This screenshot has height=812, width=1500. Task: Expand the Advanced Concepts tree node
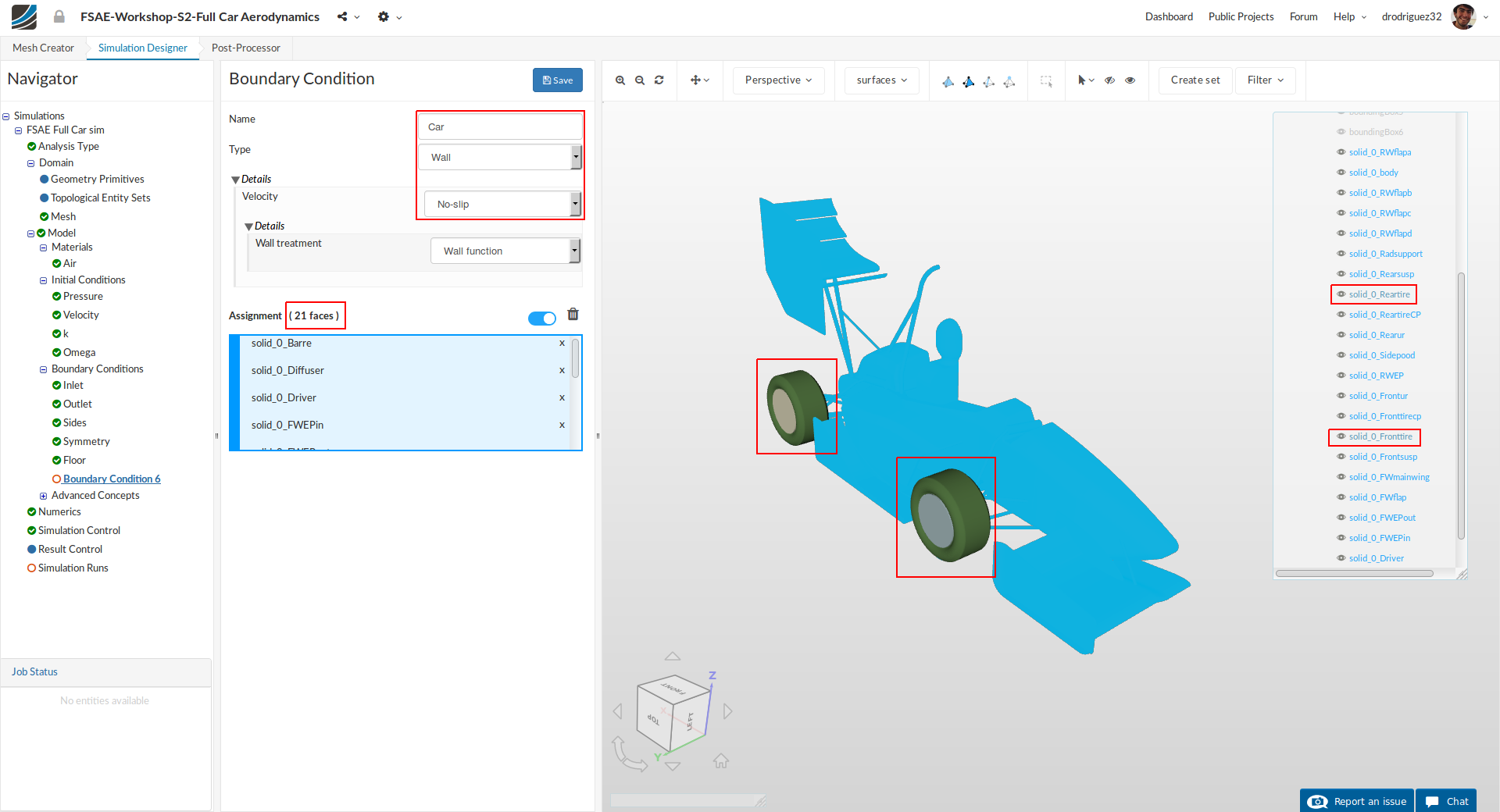[x=44, y=496]
